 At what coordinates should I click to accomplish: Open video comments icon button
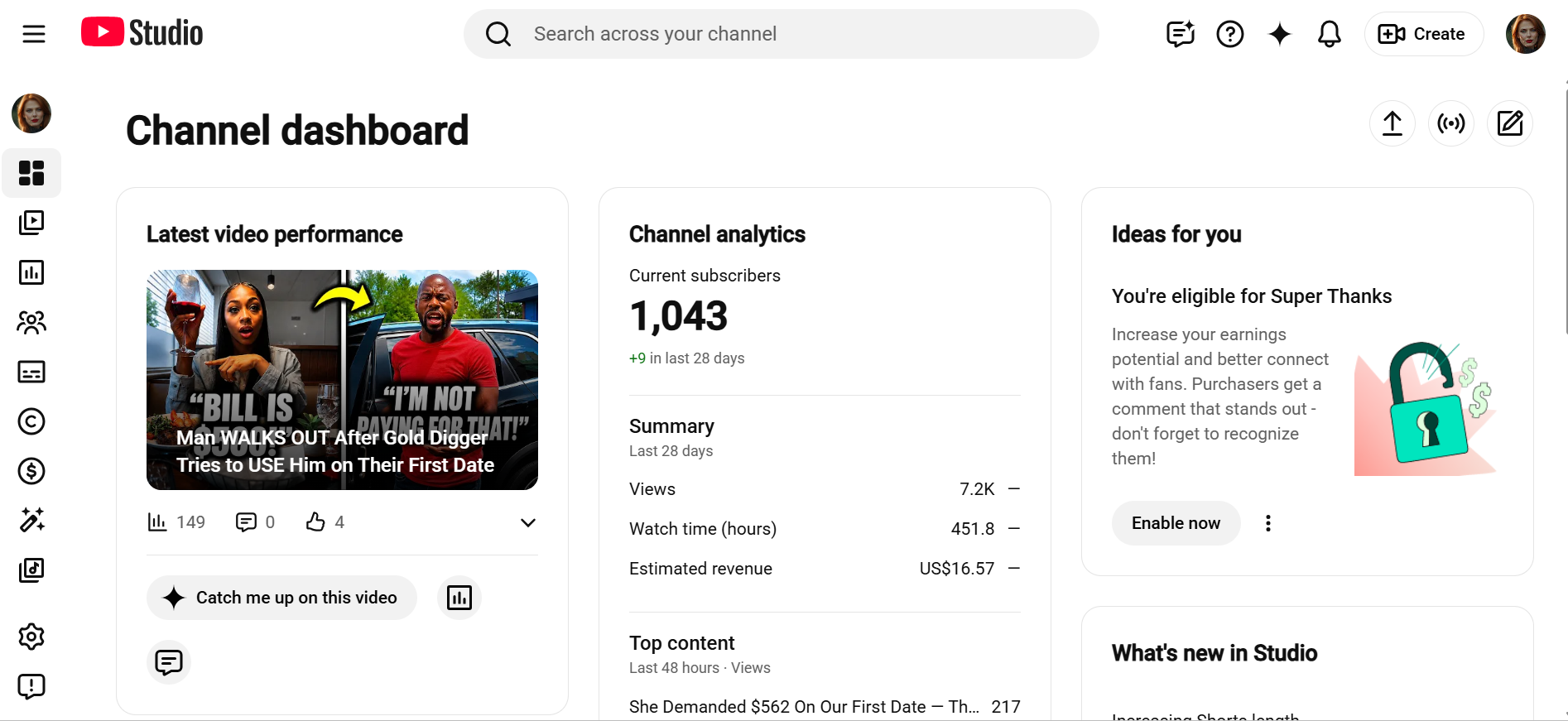pyautogui.click(x=169, y=662)
